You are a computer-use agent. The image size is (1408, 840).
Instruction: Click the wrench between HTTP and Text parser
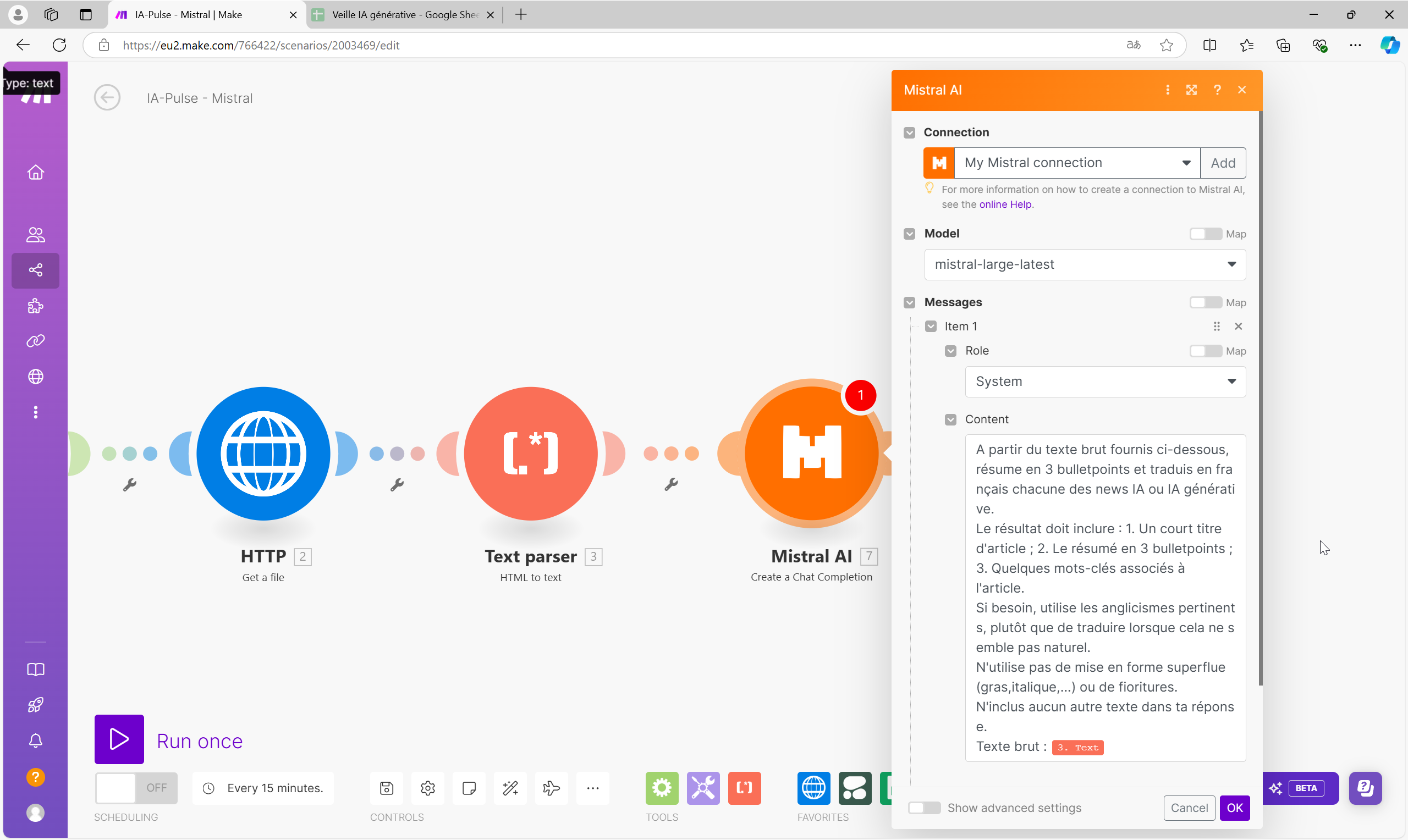tap(397, 484)
